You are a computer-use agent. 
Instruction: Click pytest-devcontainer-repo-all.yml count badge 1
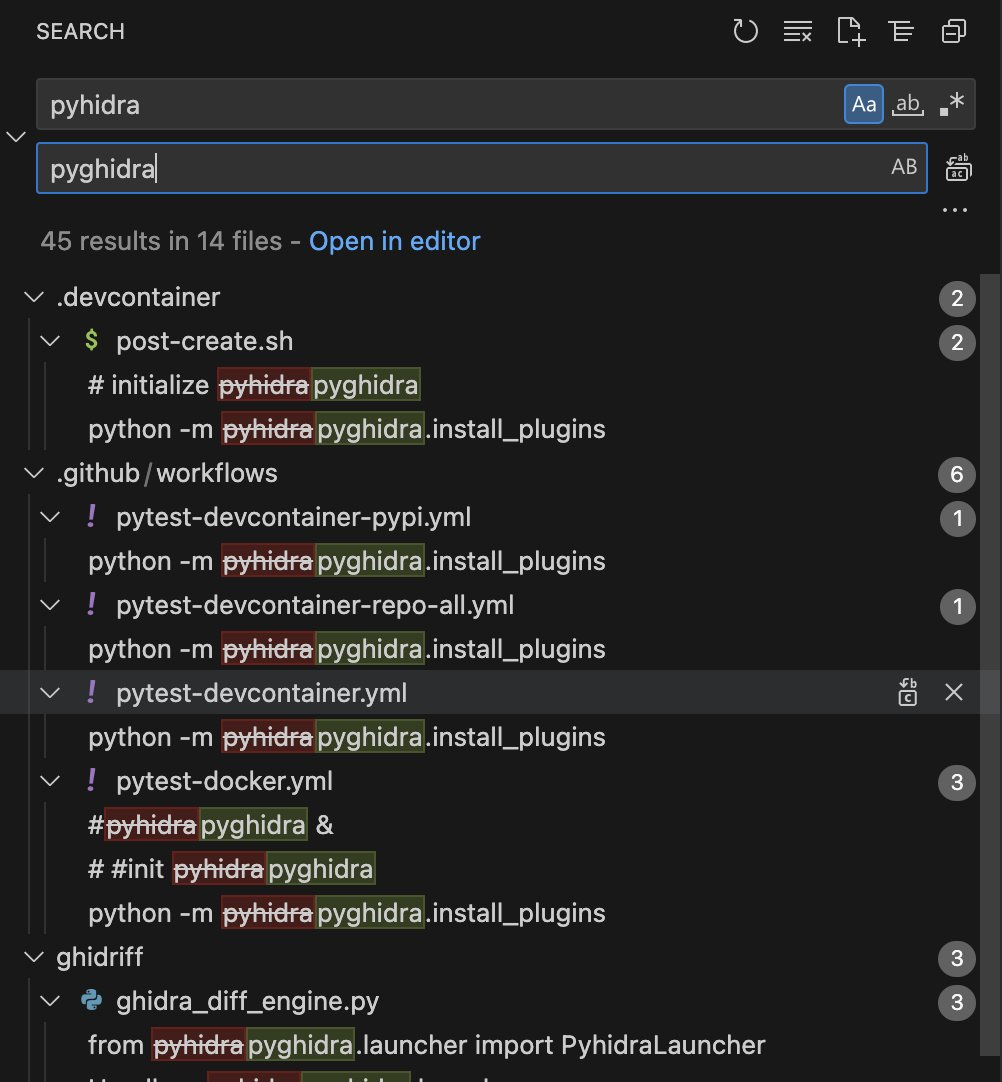(x=957, y=607)
